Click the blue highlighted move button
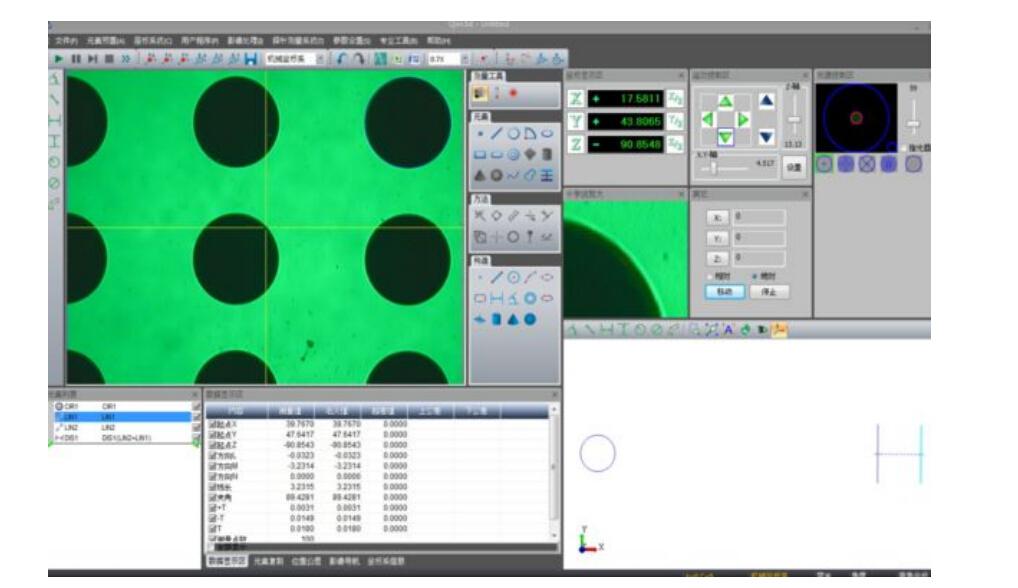 click(x=724, y=292)
